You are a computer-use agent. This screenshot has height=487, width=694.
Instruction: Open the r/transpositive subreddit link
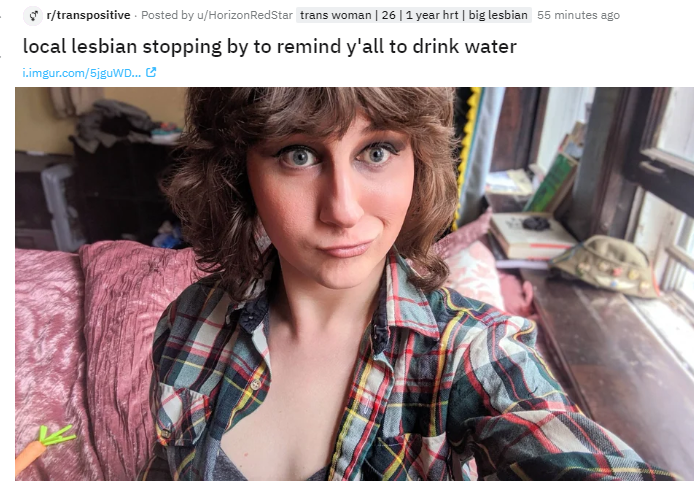point(89,15)
